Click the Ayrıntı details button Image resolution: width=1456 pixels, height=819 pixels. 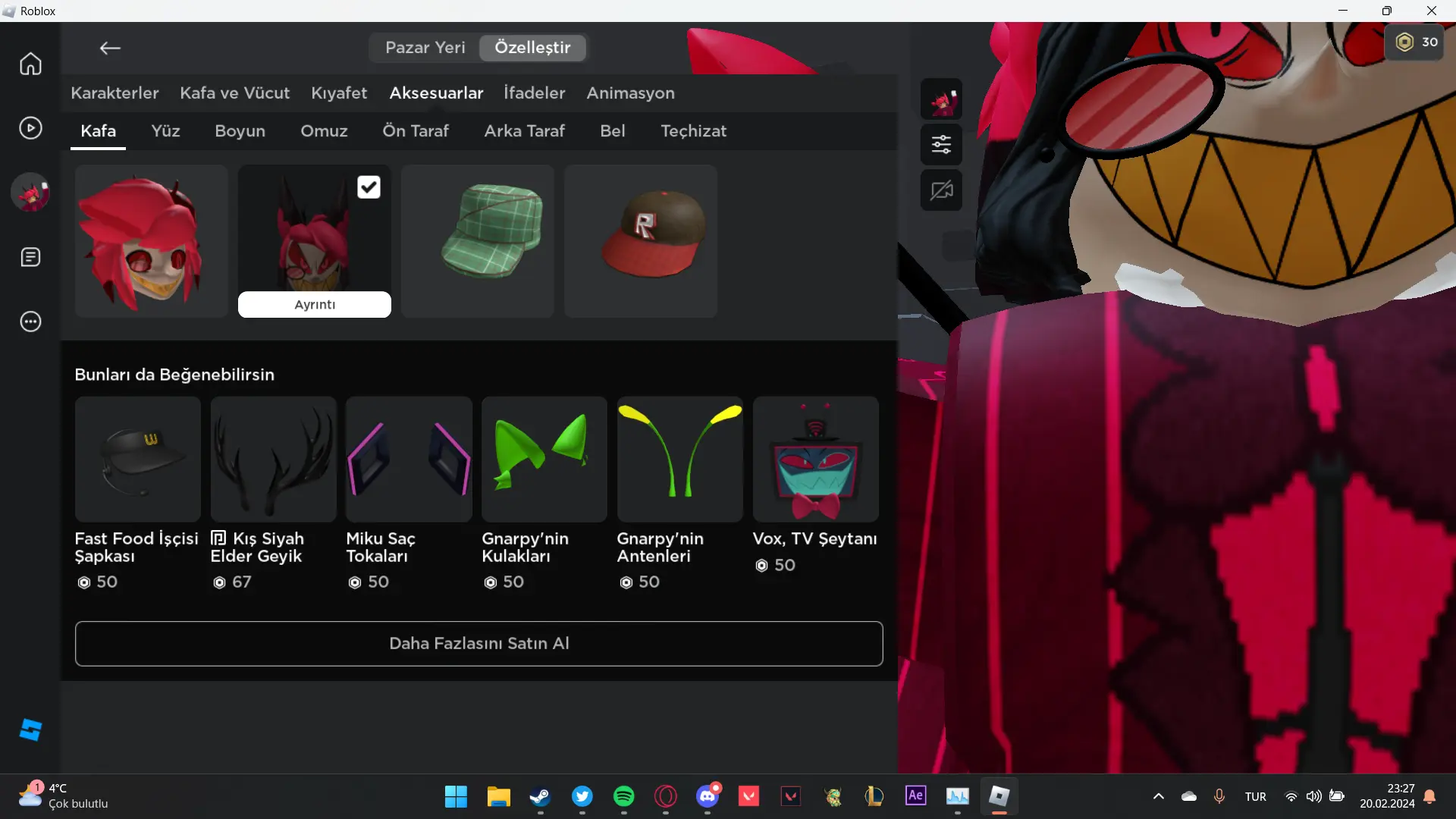pos(315,304)
